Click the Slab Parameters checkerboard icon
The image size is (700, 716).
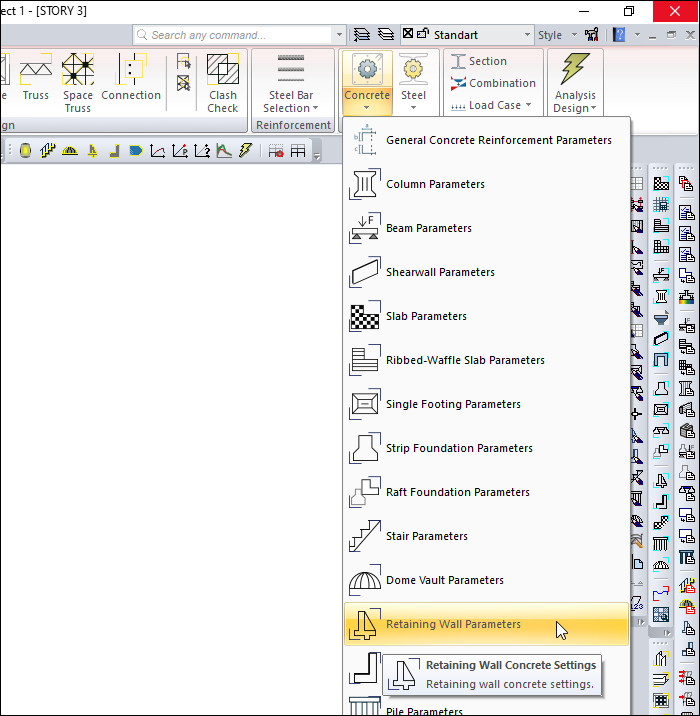pyautogui.click(x=364, y=316)
